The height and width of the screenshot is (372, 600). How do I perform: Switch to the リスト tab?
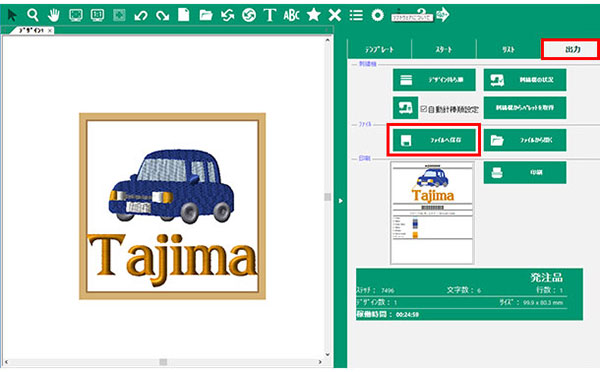509,49
